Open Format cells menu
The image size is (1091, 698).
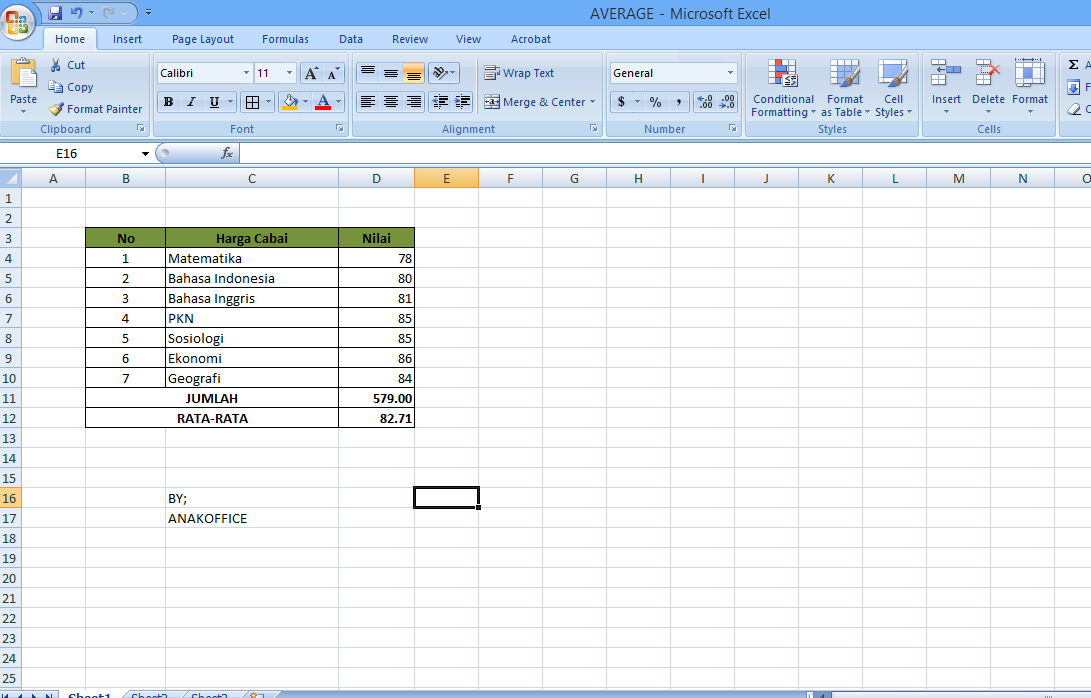[1030, 87]
